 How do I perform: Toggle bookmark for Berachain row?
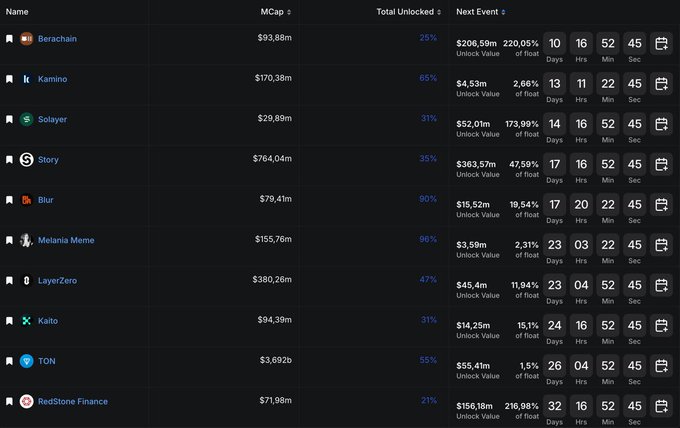pos(10,39)
